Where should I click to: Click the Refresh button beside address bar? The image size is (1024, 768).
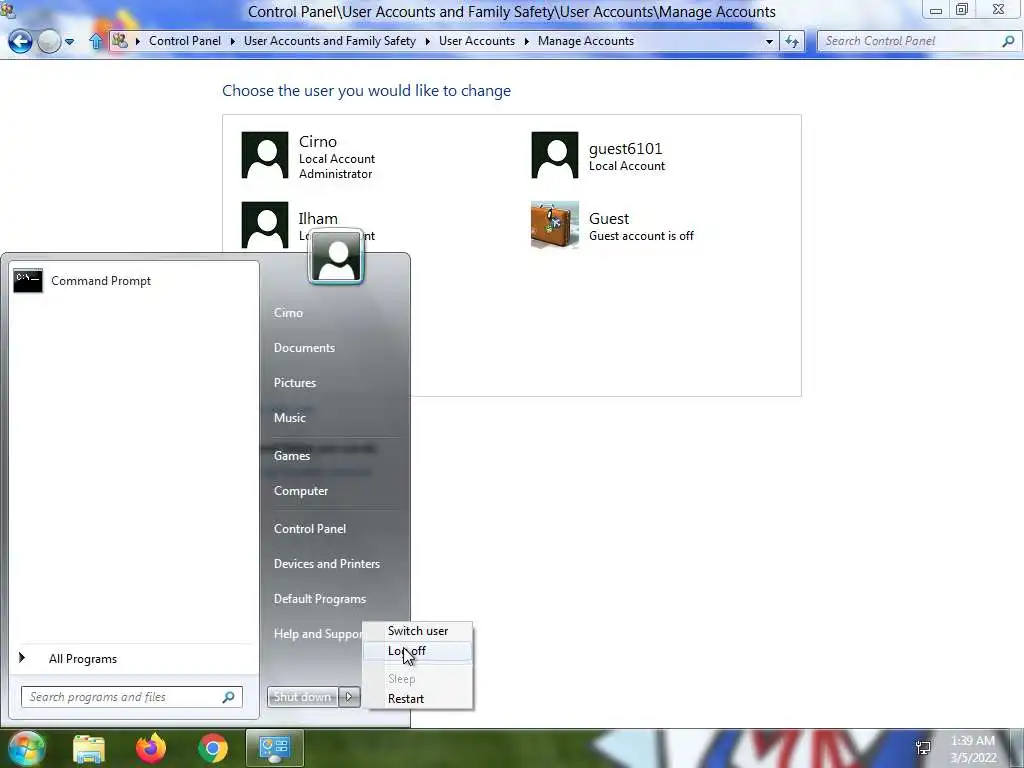coord(792,42)
